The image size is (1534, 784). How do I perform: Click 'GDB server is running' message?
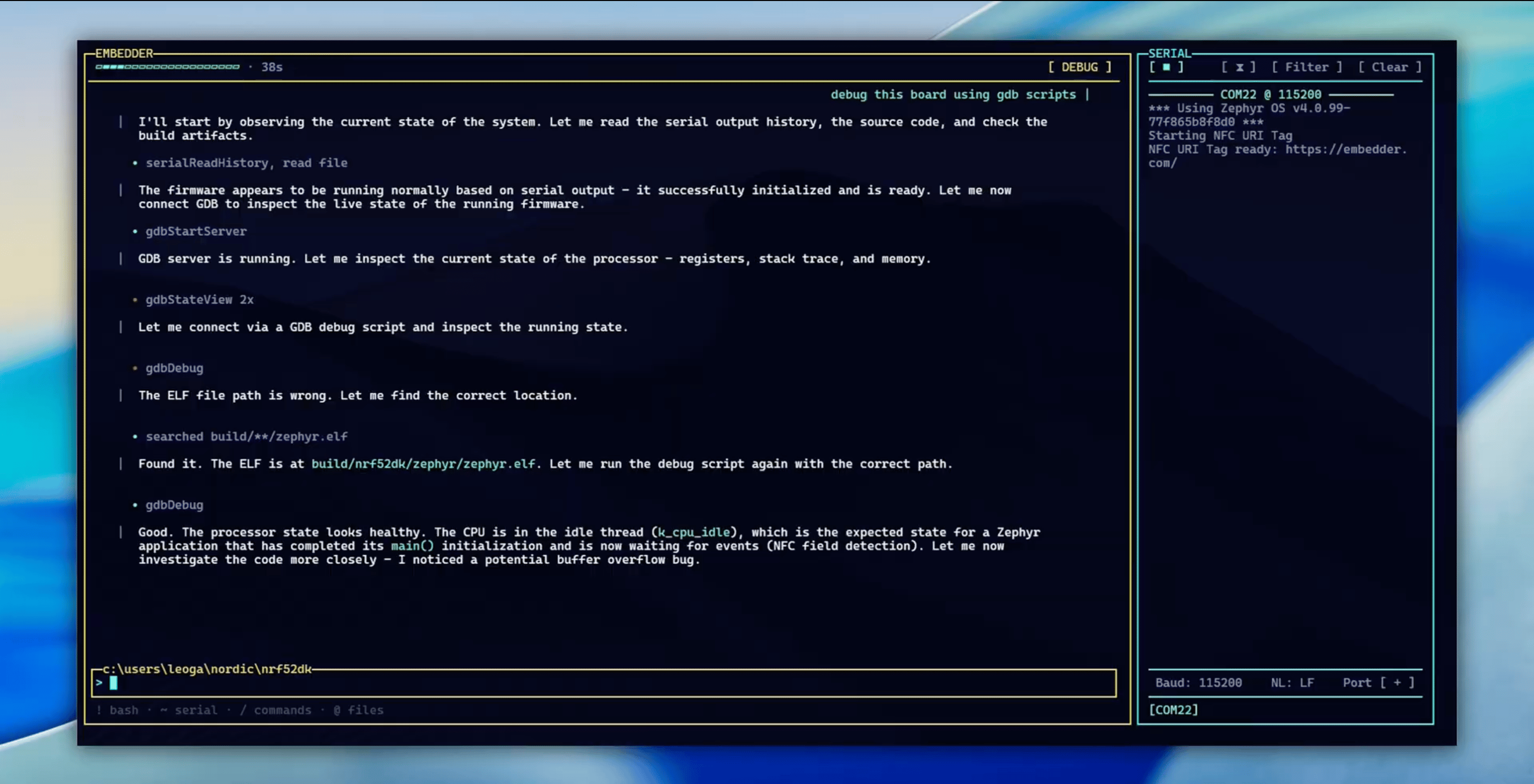tap(534, 259)
